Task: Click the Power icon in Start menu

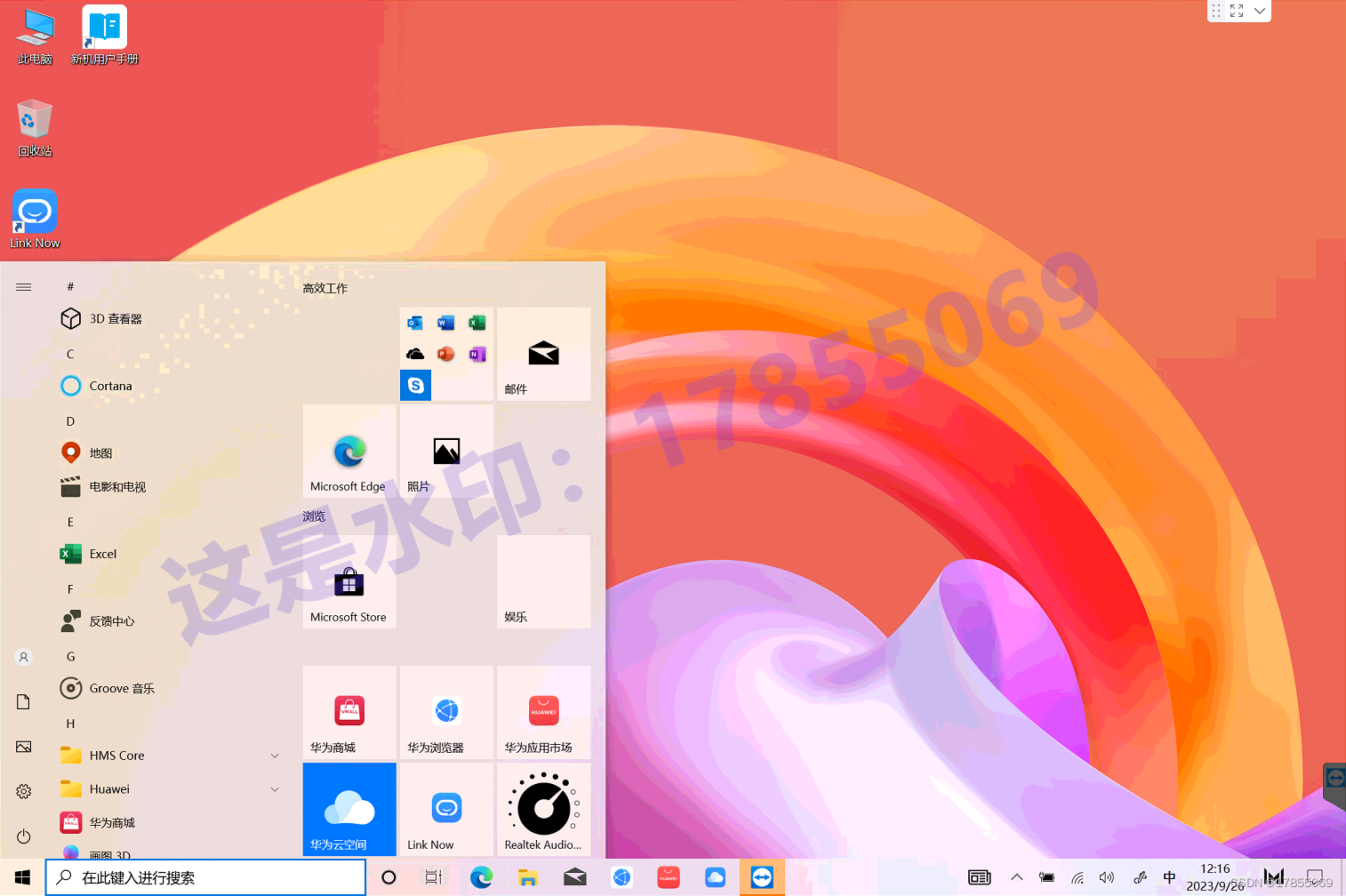Action: pos(24,836)
